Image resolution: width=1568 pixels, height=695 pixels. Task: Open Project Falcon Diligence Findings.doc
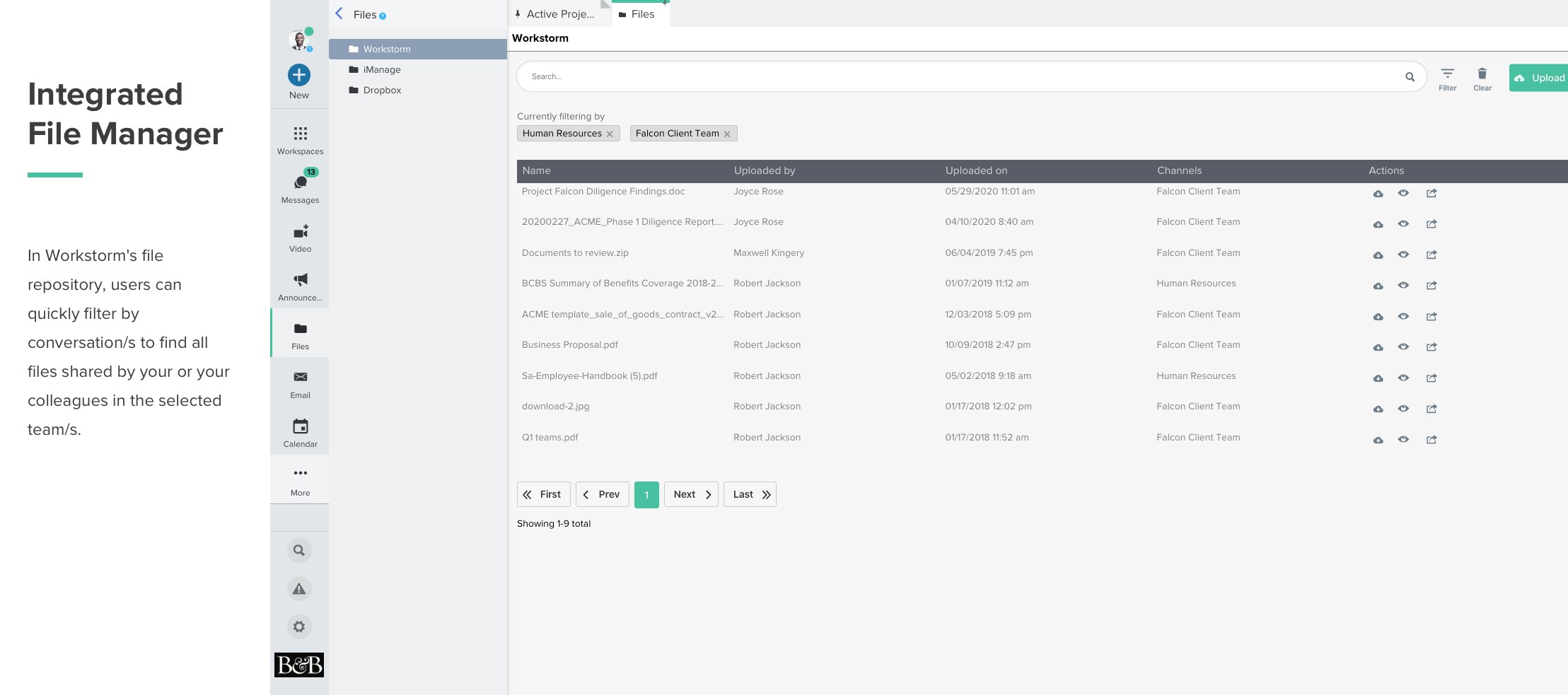(603, 192)
